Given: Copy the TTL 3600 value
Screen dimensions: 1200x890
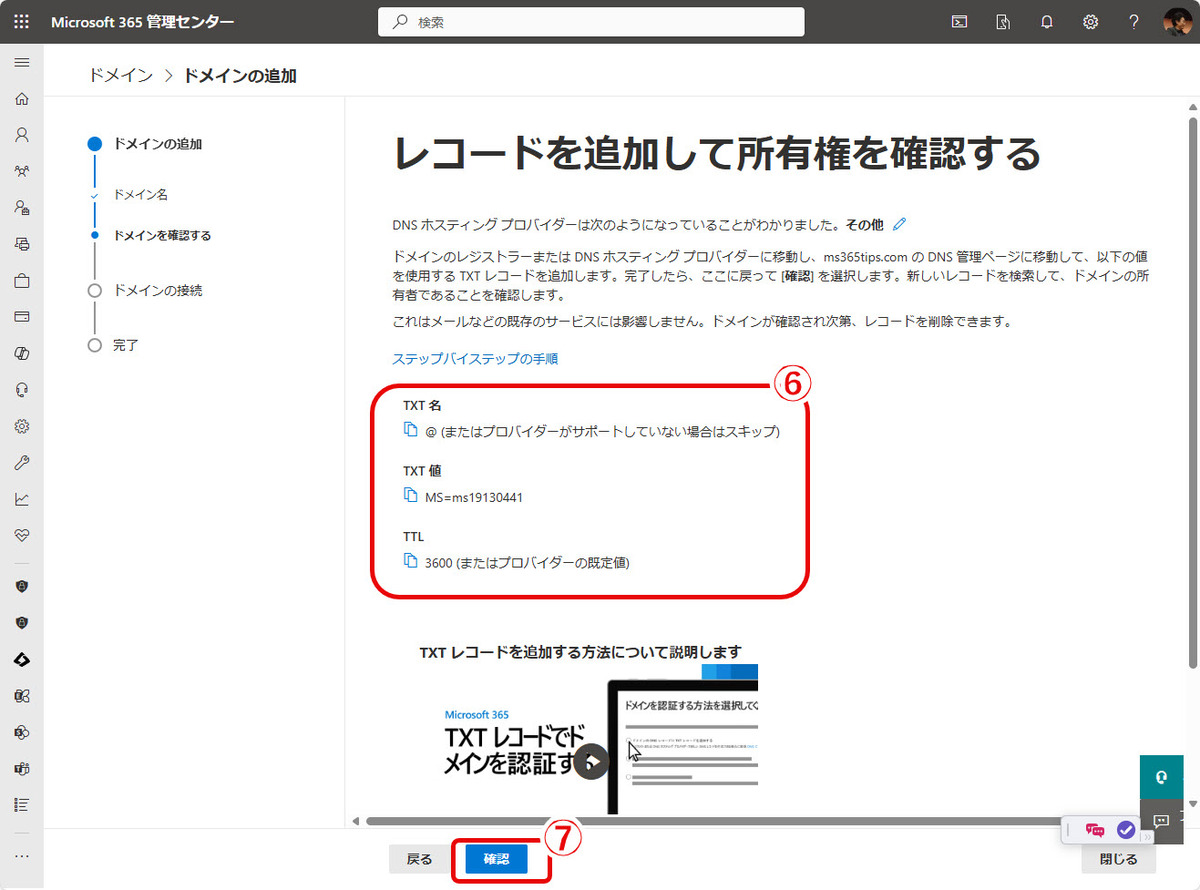Looking at the screenshot, I should click(410, 561).
